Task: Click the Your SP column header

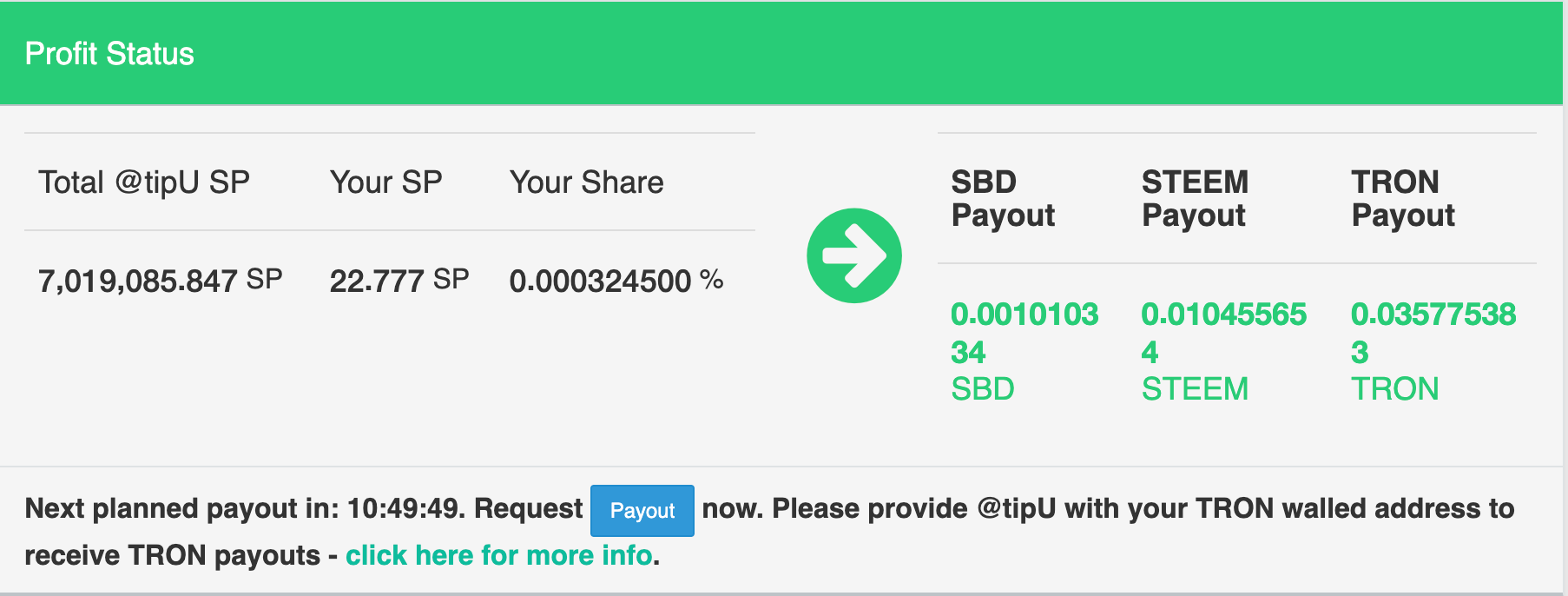Action: (385, 182)
